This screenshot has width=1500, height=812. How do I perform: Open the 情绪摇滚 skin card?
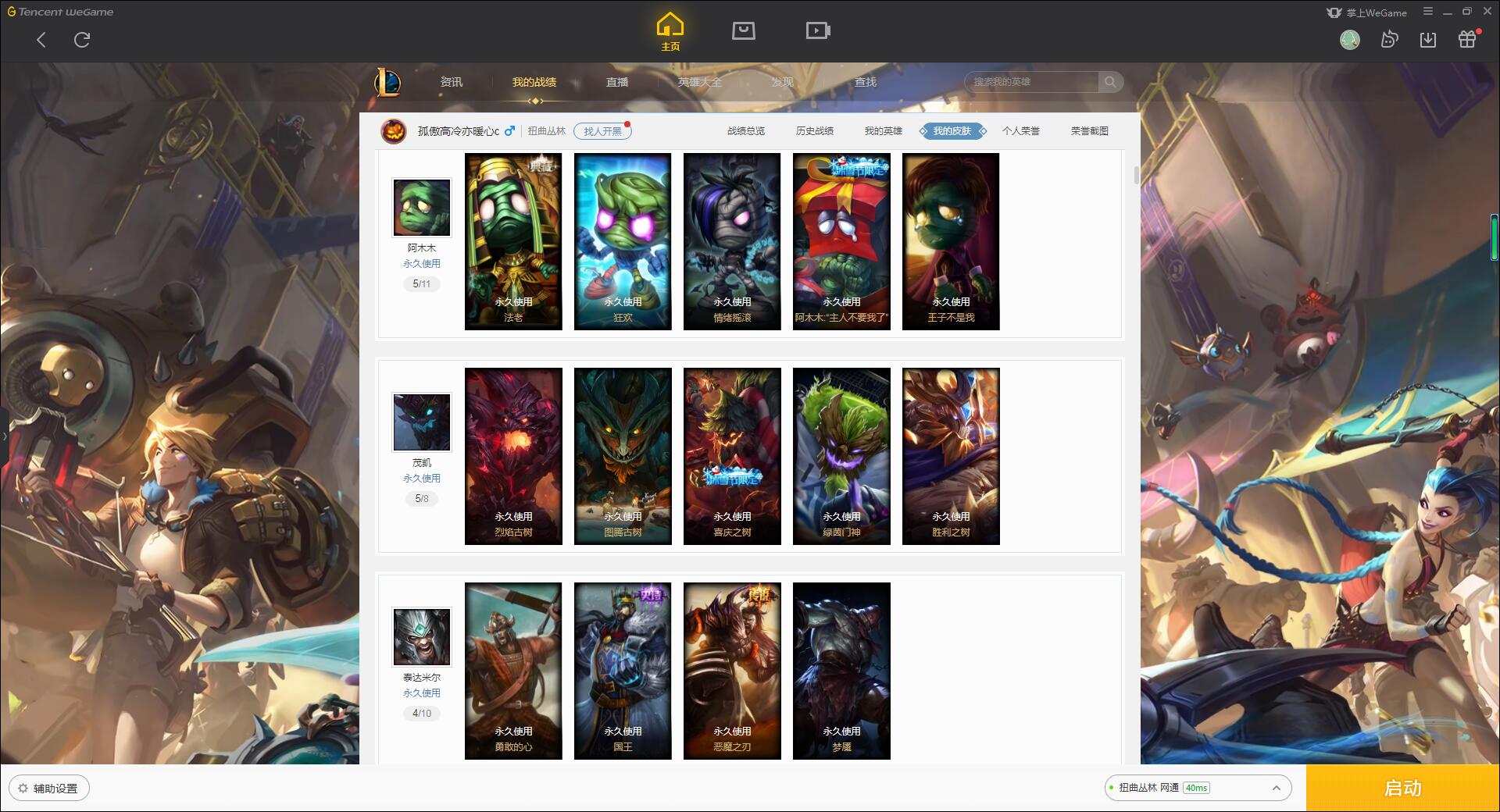coord(732,241)
